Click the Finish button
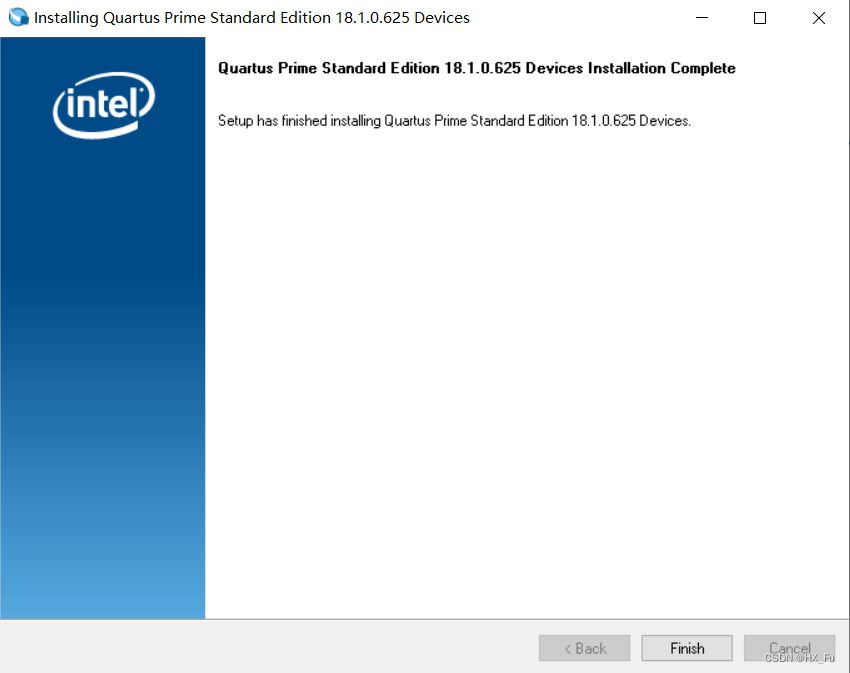The width and height of the screenshot is (850, 673). [x=687, y=648]
